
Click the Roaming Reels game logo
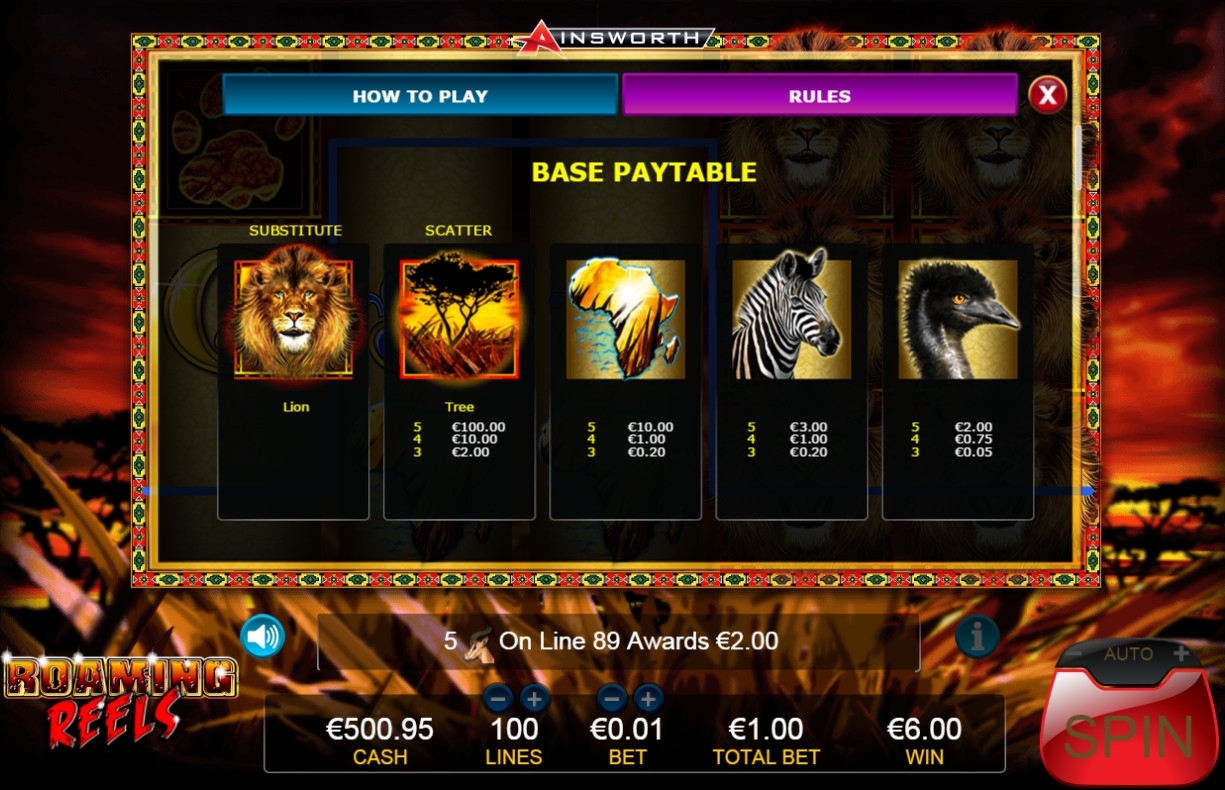[119, 701]
